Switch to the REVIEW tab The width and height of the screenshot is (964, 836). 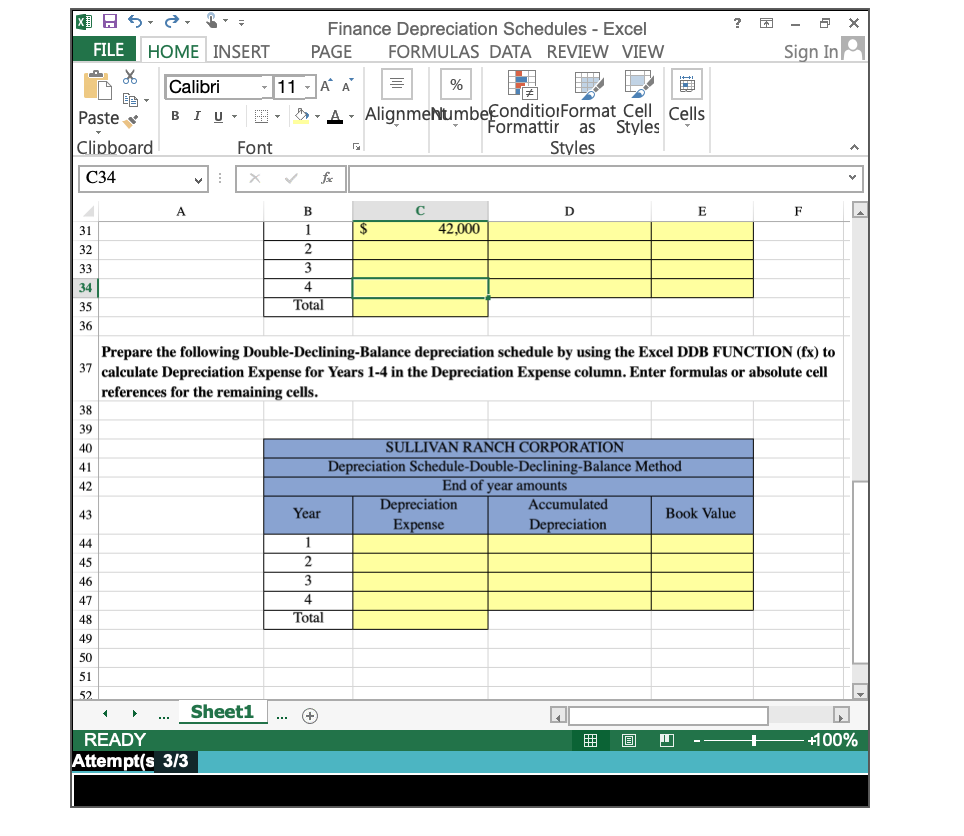[x=577, y=52]
